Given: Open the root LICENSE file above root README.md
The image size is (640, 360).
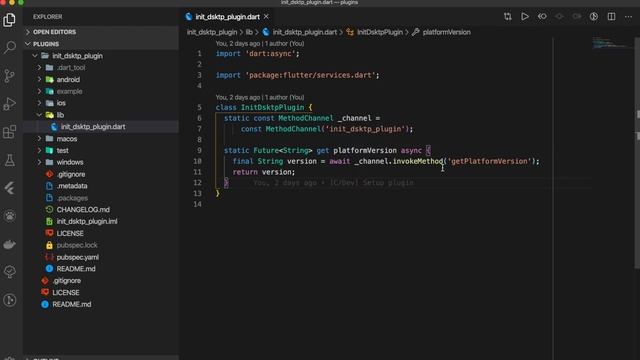Looking at the screenshot, I should click(x=100, y=293).
